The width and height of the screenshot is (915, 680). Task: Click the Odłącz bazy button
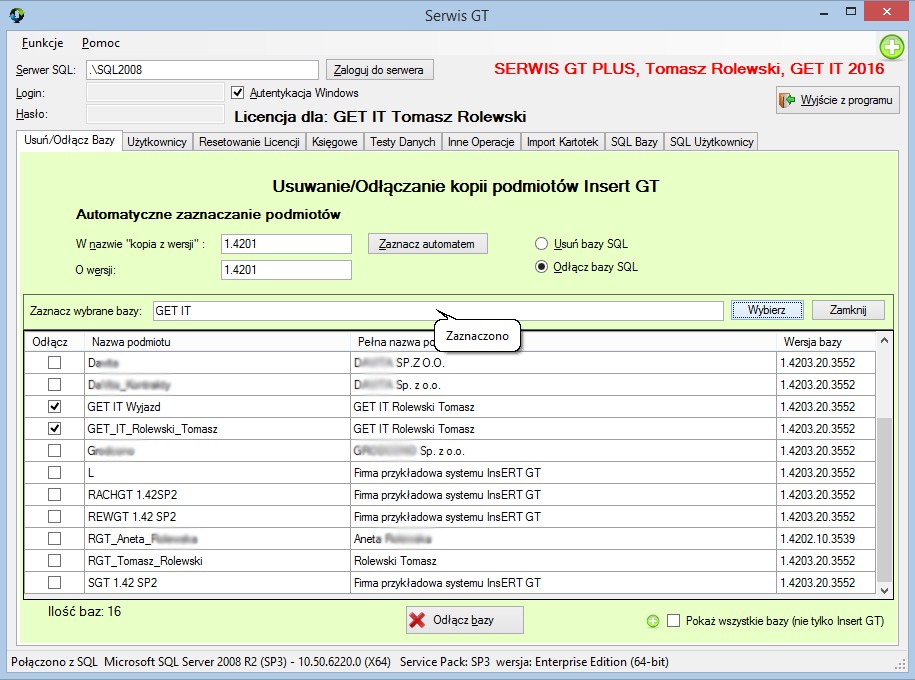(x=465, y=620)
